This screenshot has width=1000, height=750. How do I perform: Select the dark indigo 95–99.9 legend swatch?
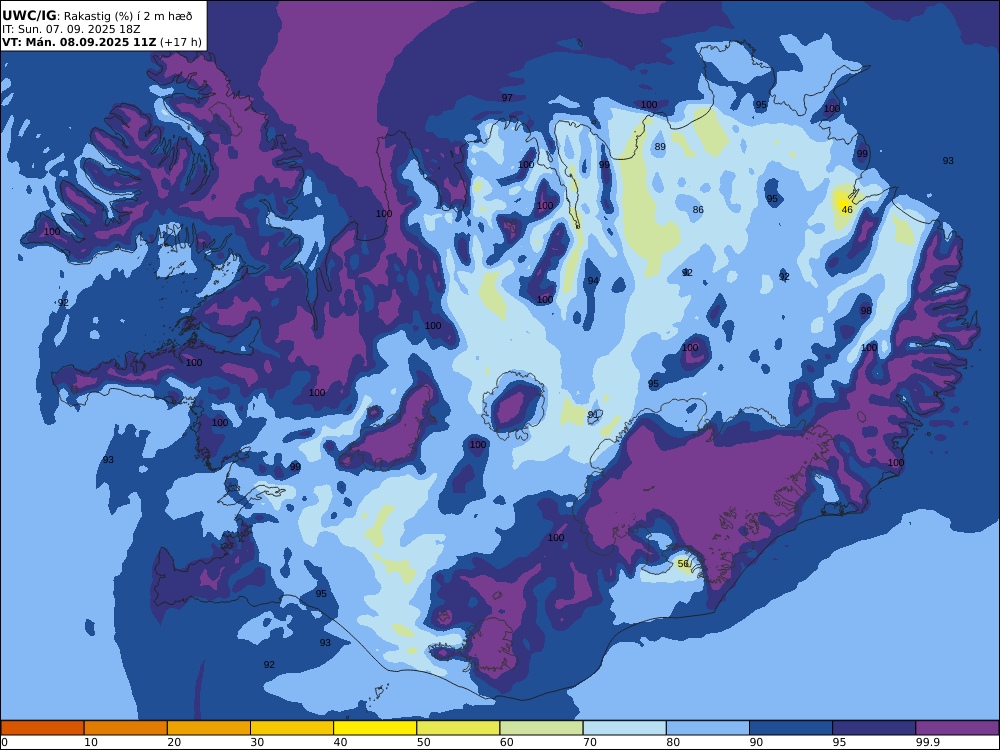[874, 728]
